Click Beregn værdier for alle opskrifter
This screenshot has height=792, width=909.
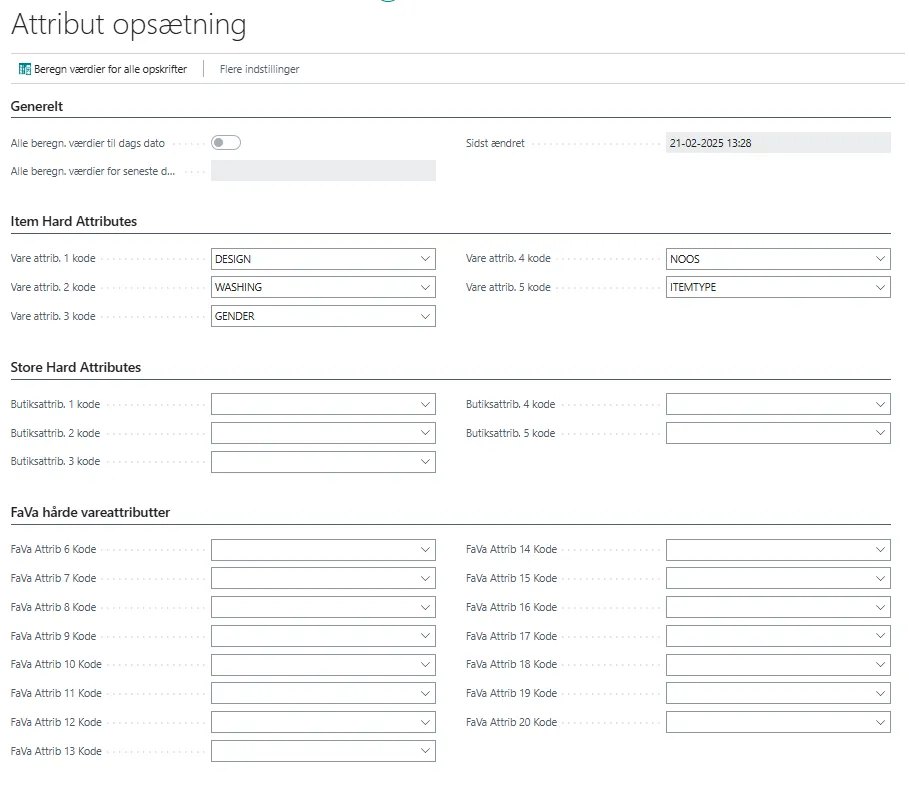coord(110,69)
